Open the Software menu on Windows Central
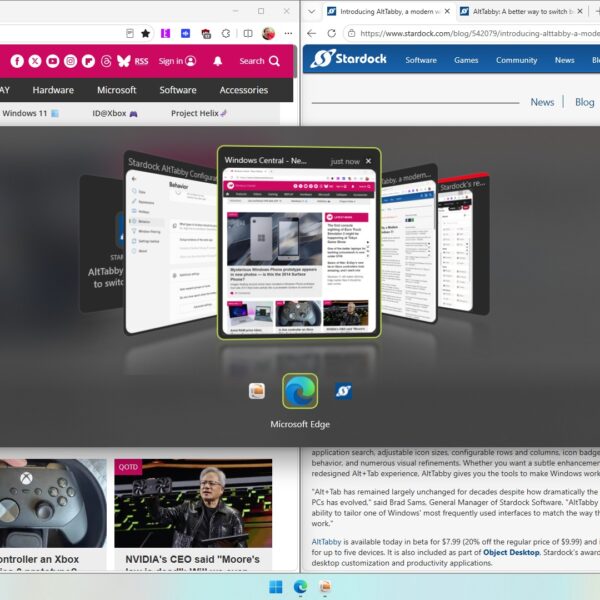This screenshot has height=600, width=600. click(178, 90)
